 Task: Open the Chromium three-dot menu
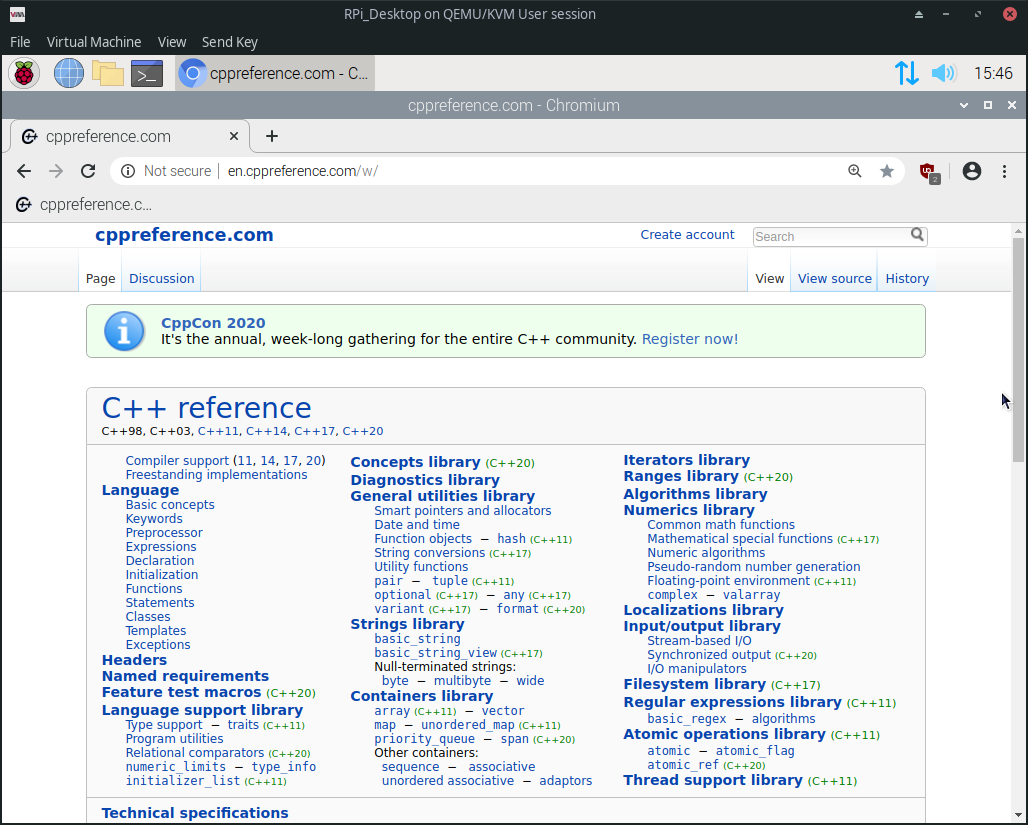pyautogui.click(x=1004, y=171)
